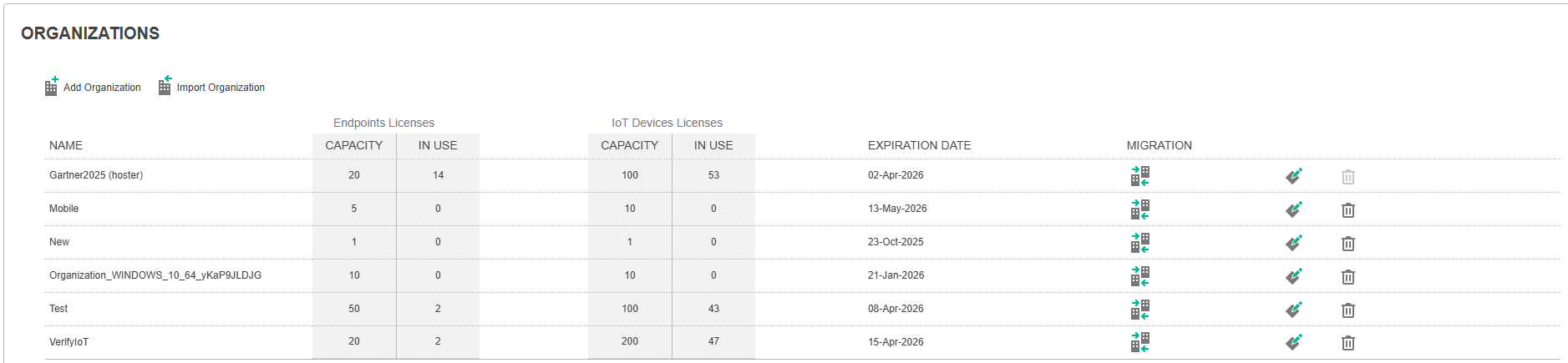The image size is (1568, 363).
Task: Edit the Gartner2025 (hoster) organization
Action: pyautogui.click(x=1294, y=176)
